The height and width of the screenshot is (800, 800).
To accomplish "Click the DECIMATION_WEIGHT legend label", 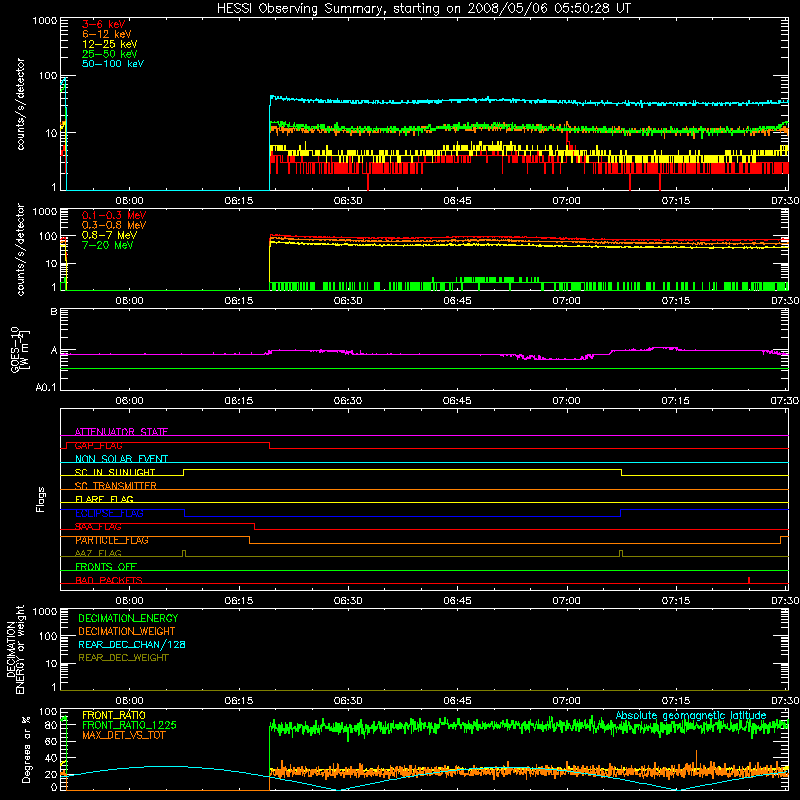I will pos(127,631).
